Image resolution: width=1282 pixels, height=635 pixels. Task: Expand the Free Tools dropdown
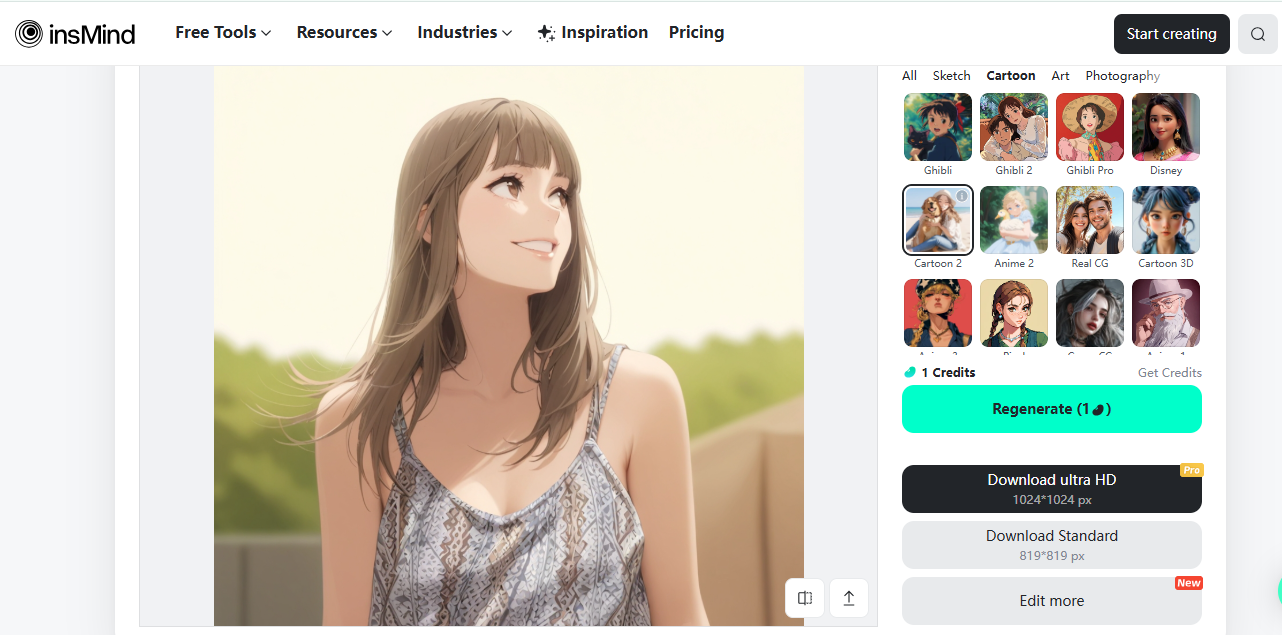coord(222,32)
